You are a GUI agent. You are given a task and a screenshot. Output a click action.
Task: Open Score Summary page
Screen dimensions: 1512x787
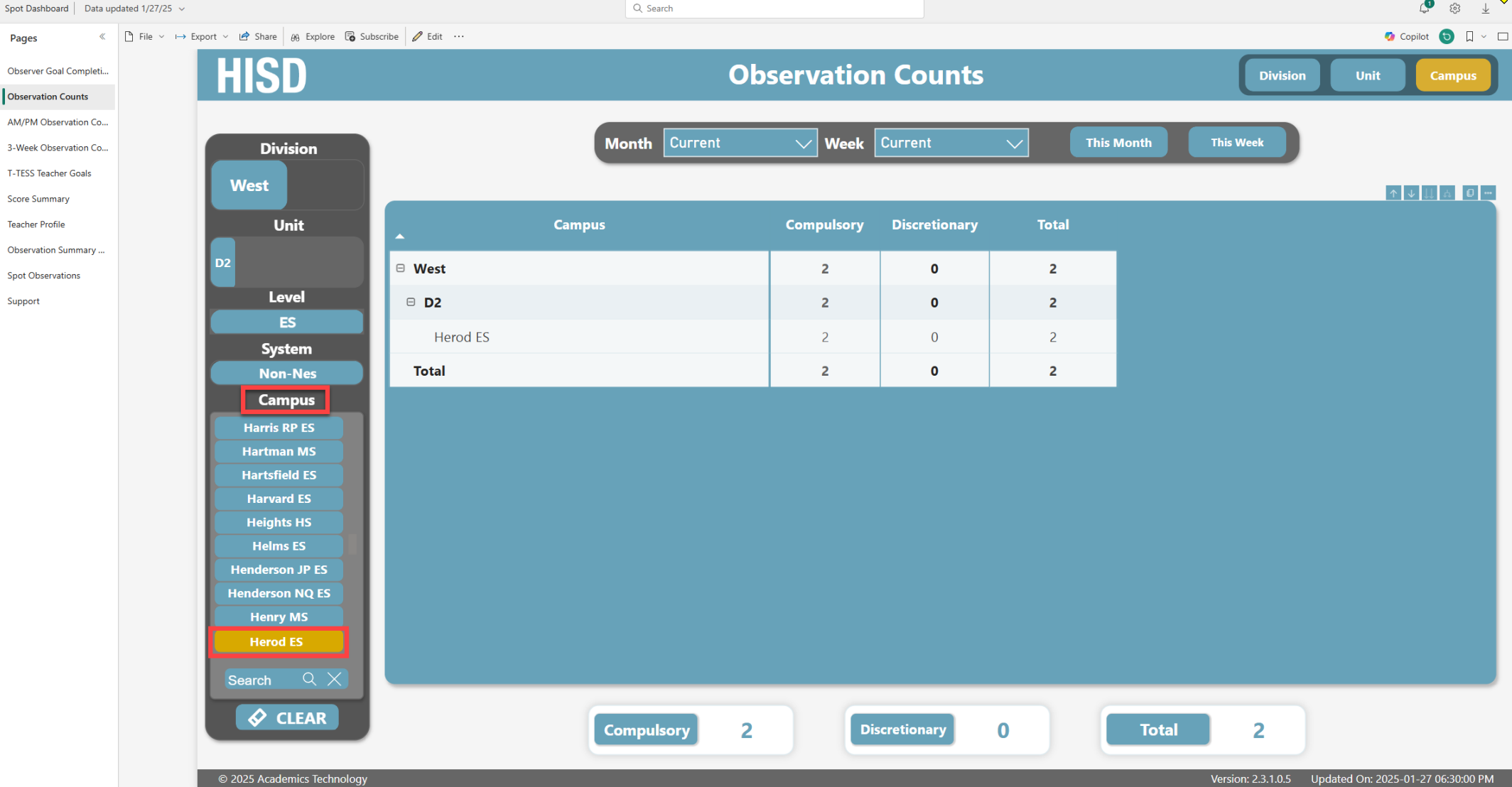[58, 199]
